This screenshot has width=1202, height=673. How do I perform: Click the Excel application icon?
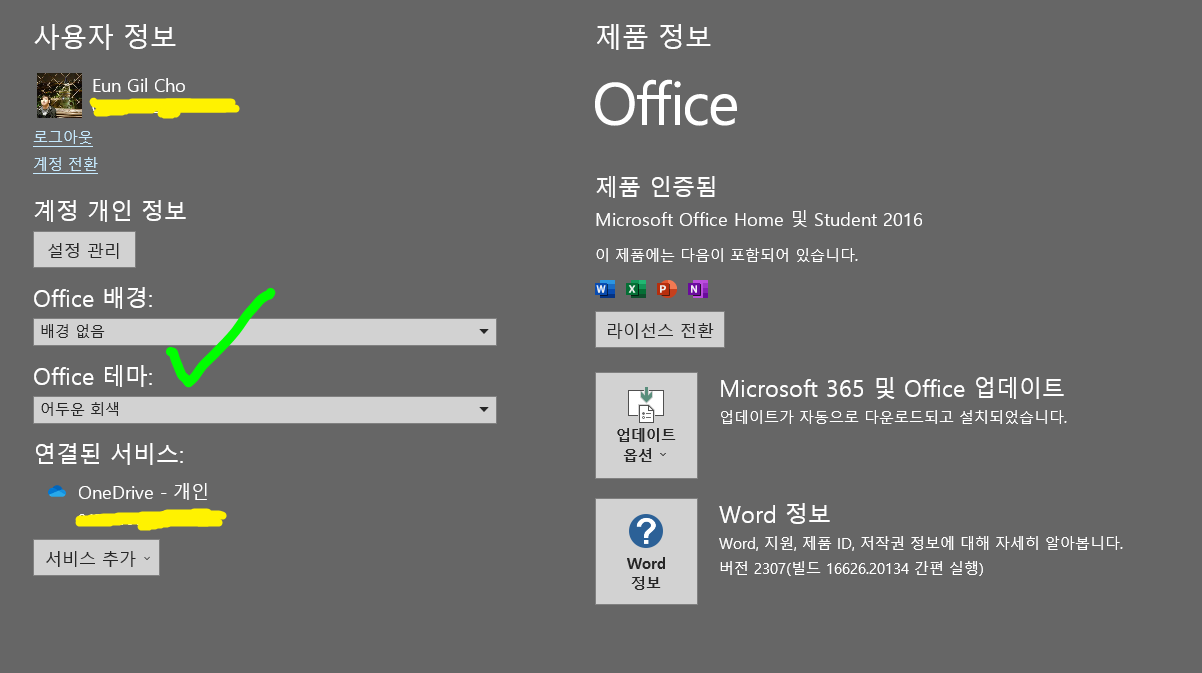point(636,289)
